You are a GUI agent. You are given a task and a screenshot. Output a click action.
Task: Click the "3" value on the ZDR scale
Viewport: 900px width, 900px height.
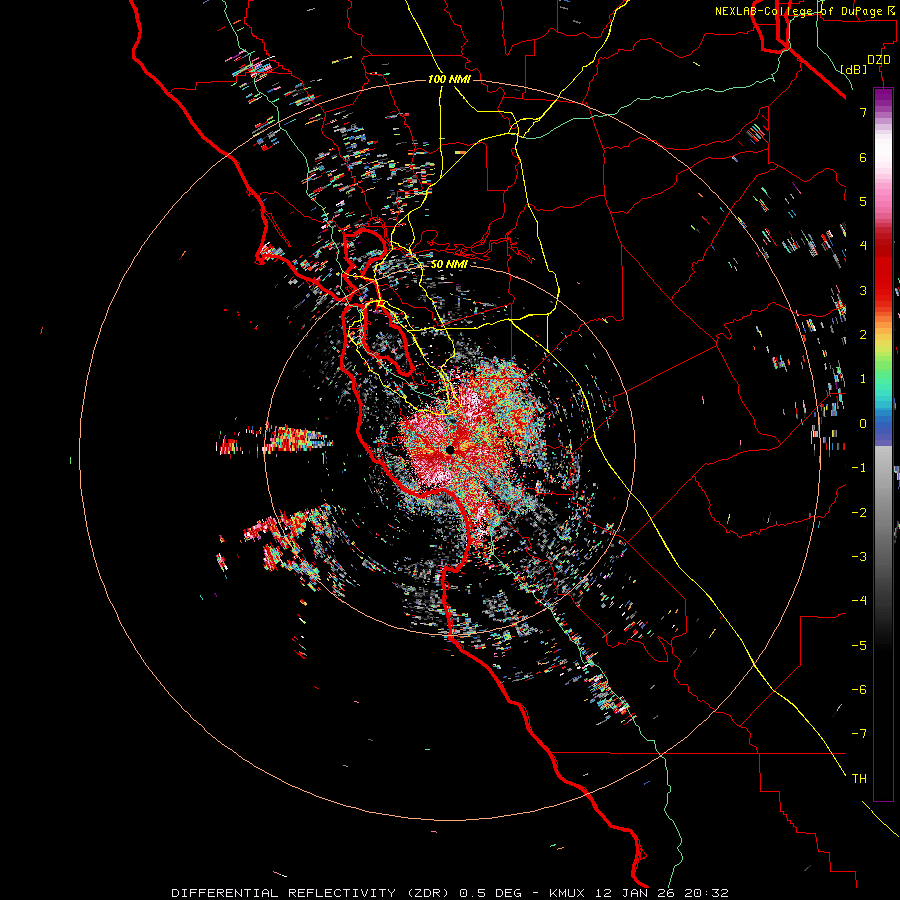[863, 290]
